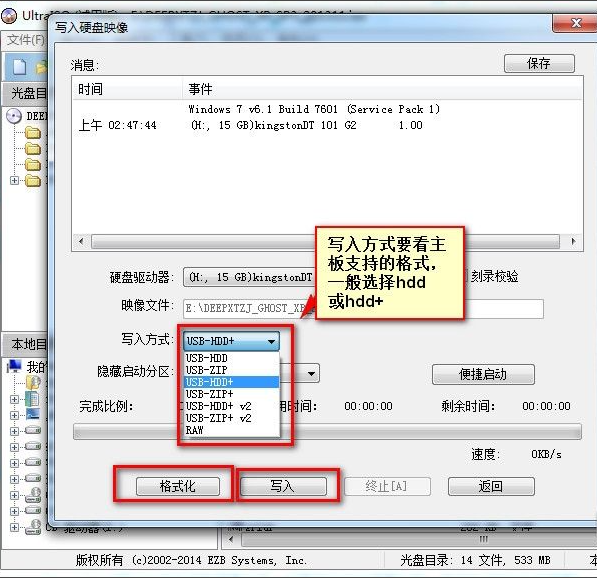Click the UltraISO disc logo in title bar
This screenshot has height=578, width=597.
pos(10,16)
